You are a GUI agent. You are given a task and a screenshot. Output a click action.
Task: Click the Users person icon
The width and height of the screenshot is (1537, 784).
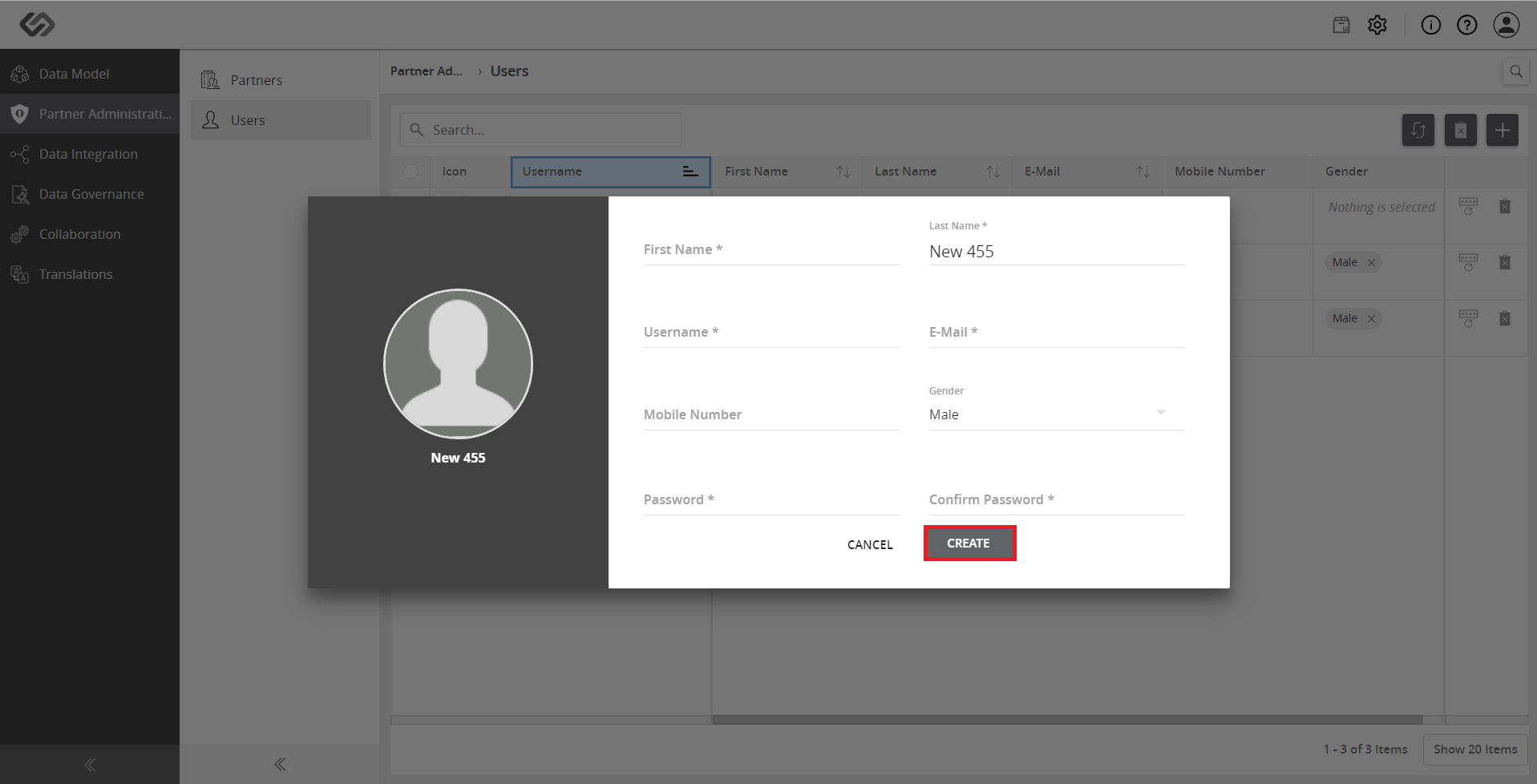click(x=210, y=120)
